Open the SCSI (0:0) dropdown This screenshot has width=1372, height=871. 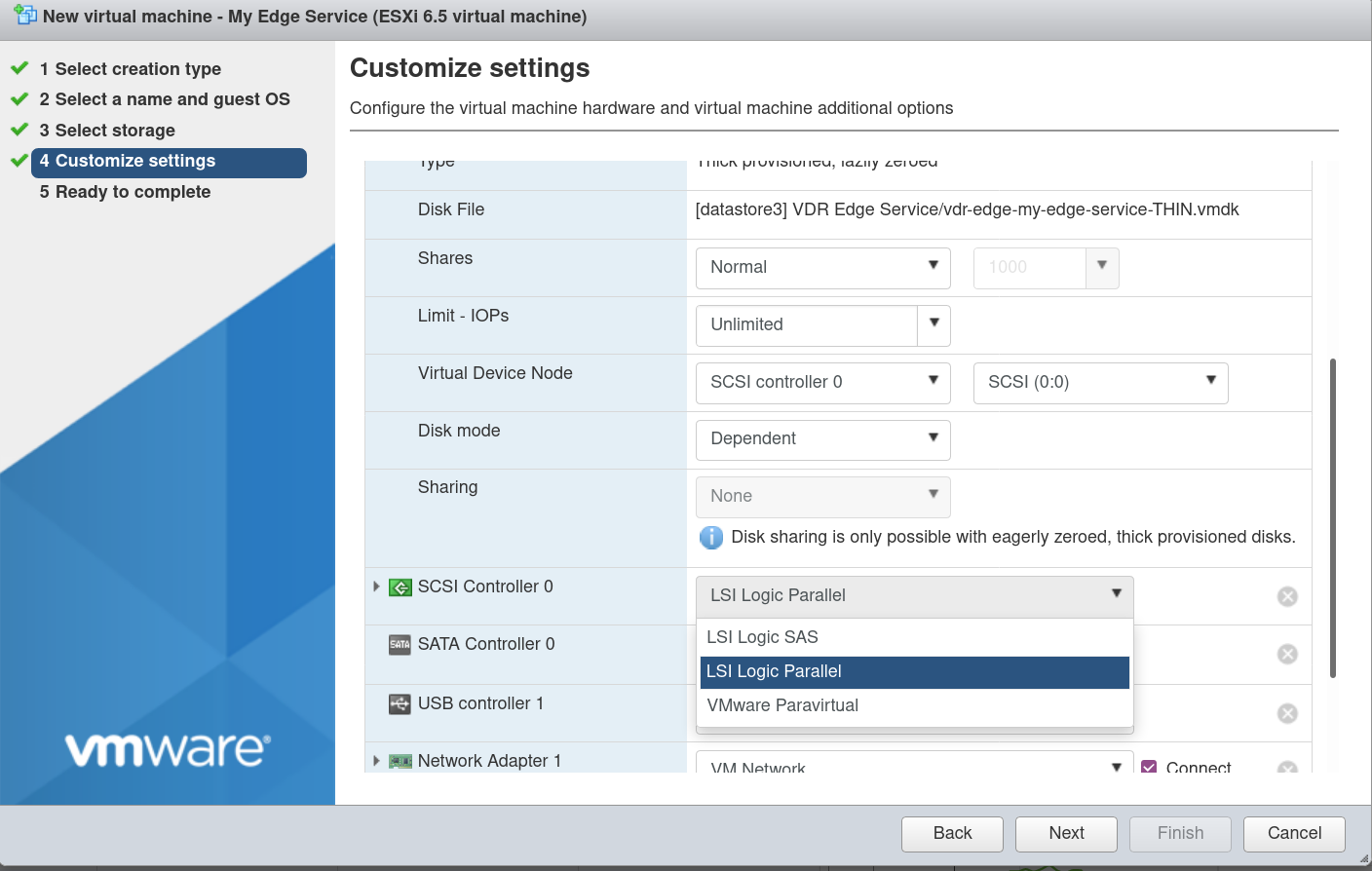1101,383
